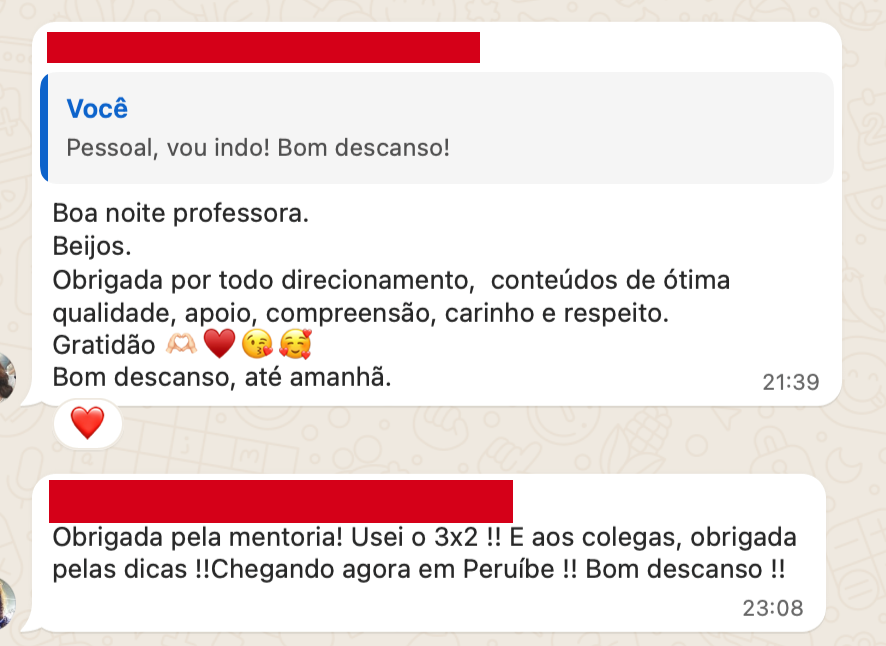
Task: Expand the quoted Você reply preview
Action: click(x=440, y=128)
